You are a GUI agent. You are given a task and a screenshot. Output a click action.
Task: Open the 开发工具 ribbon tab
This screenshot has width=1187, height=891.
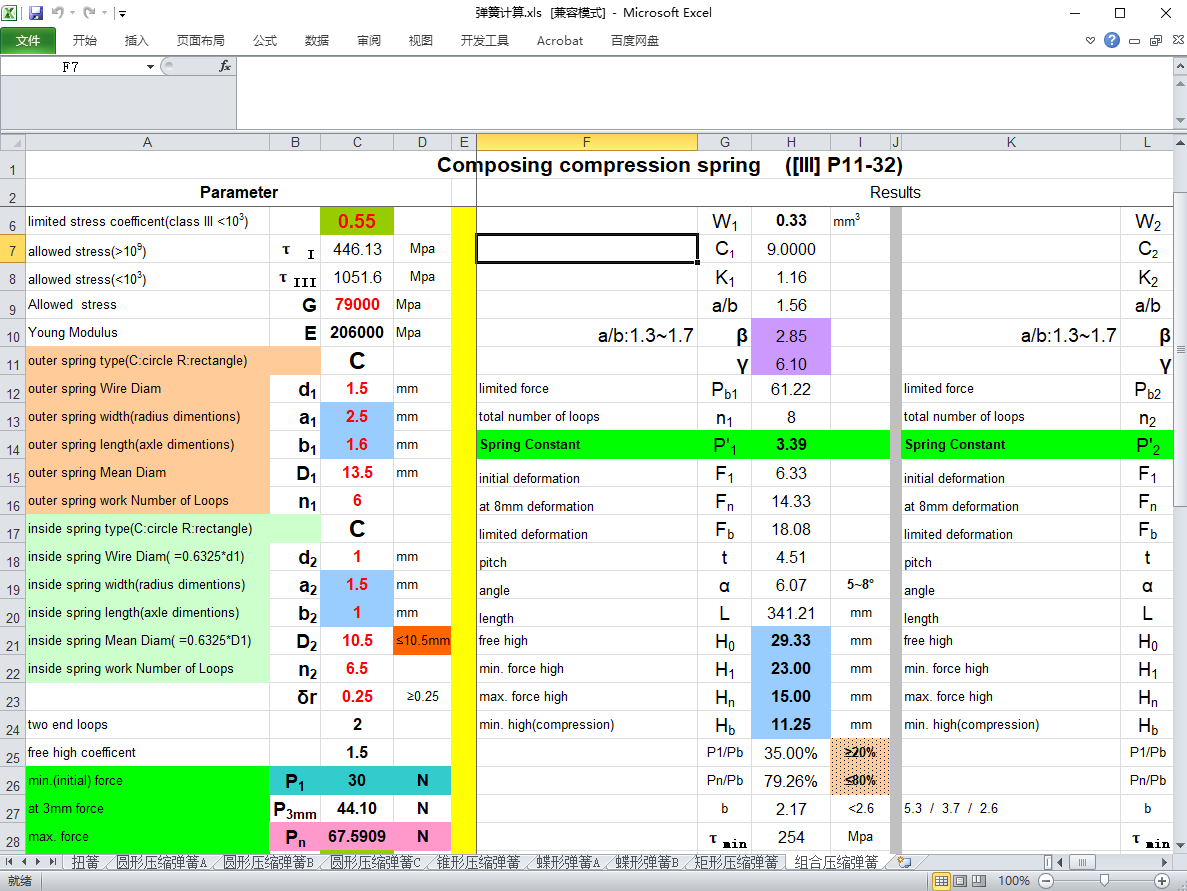[484, 41]
